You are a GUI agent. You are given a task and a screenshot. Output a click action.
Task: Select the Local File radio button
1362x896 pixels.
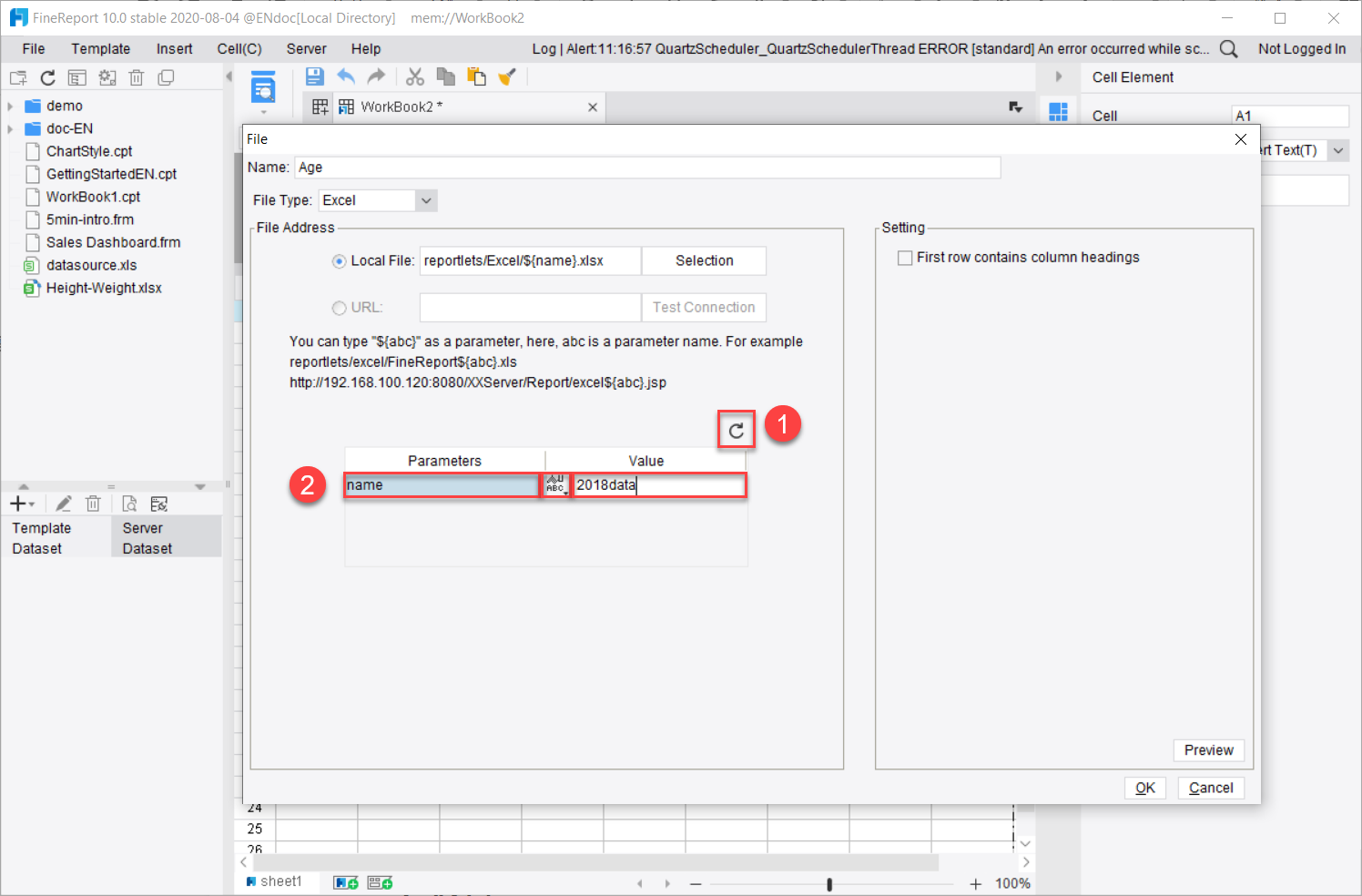(x=340, y=261)
